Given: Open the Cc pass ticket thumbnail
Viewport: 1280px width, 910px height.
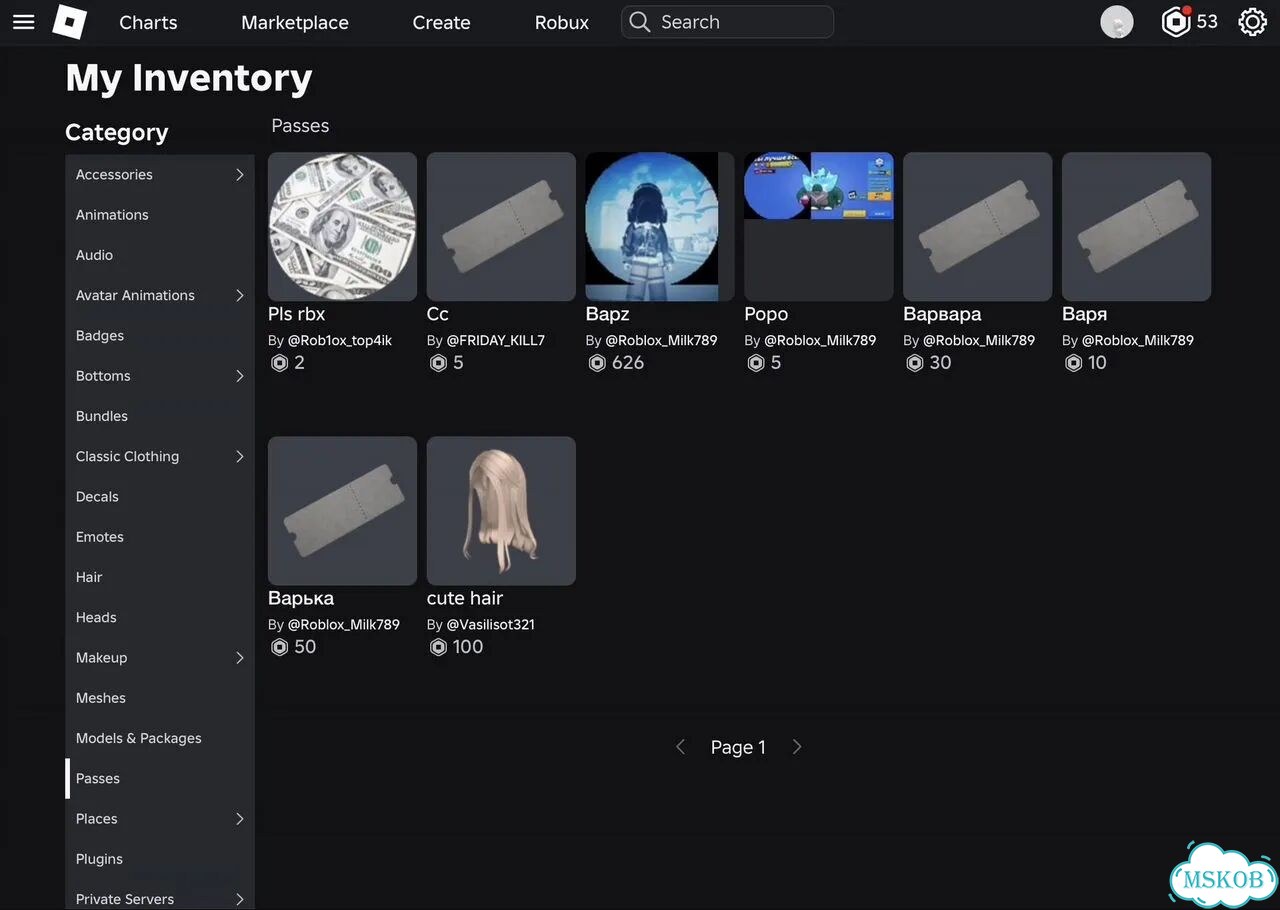Looking at the screenshot, I should 501,227.
